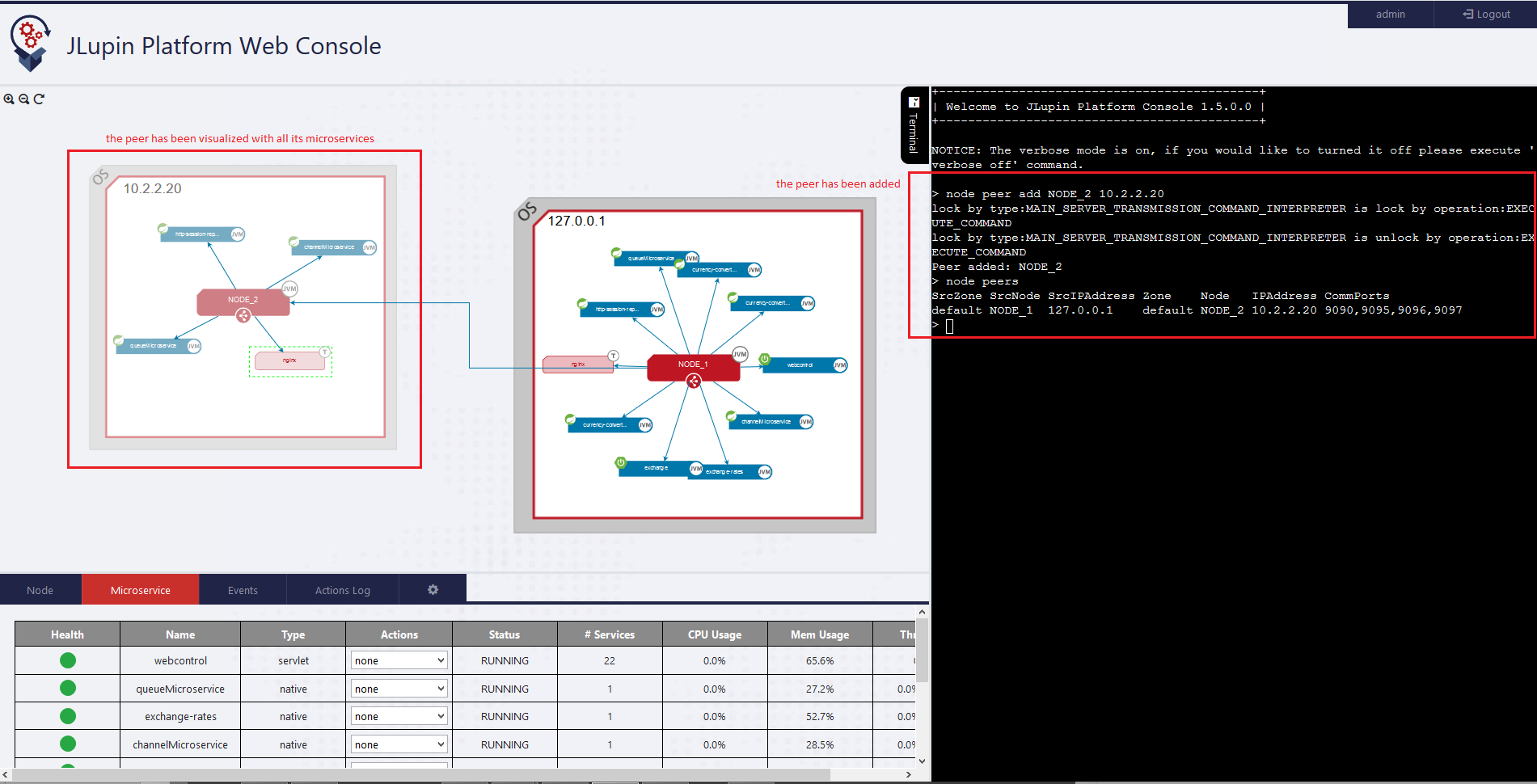Click the Logout button
The height and width of the screenshot is (784, 1537).
(x=1486, y=15)
